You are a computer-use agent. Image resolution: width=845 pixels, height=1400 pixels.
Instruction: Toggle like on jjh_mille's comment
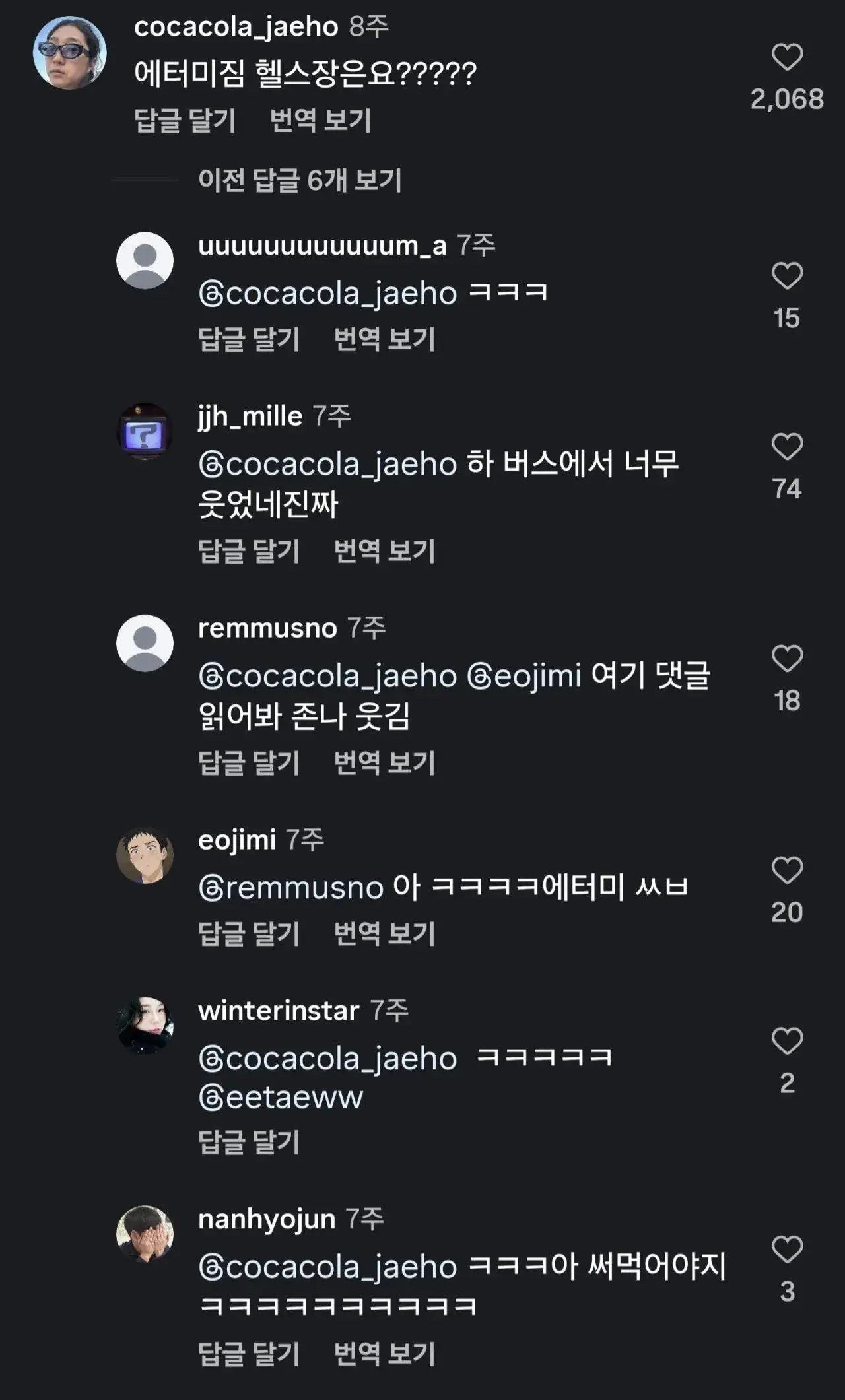(x=788, y=447)
